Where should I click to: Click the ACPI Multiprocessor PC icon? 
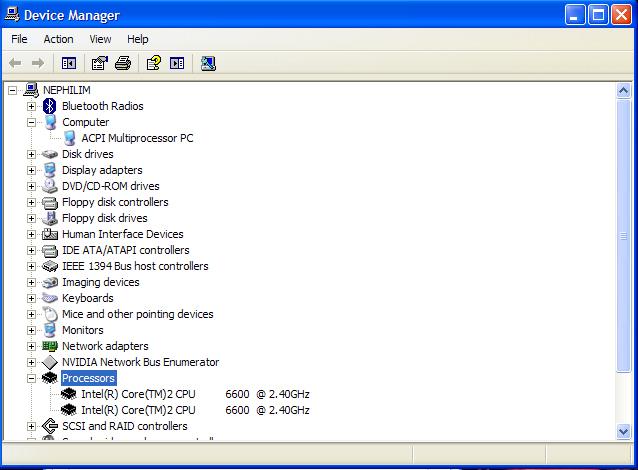[69, 138]
